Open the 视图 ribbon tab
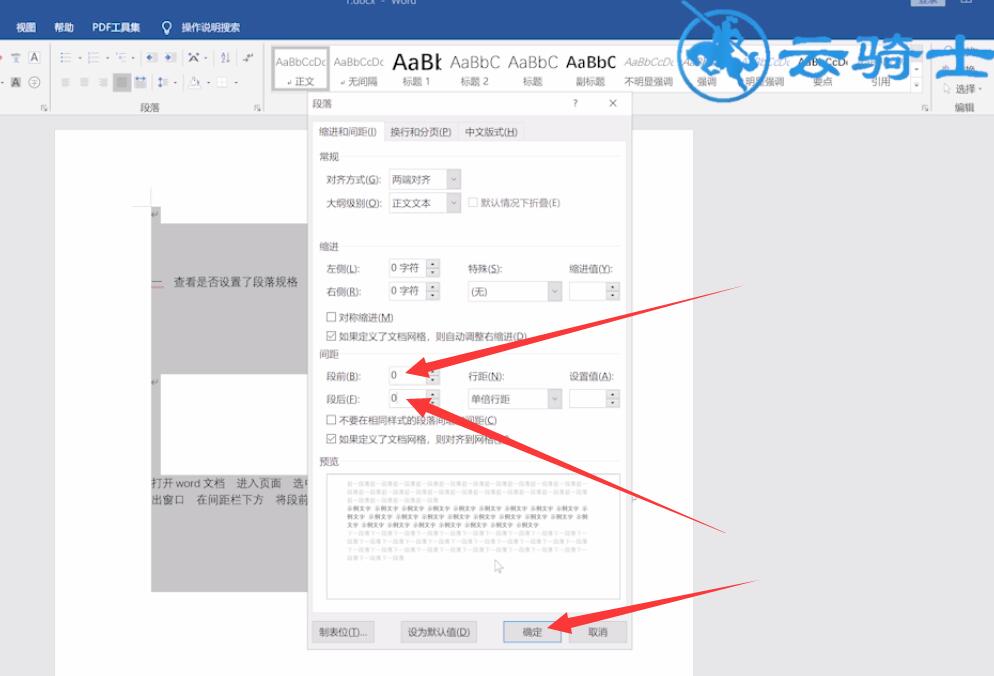Image resolution: width=994 pixels, height=676 pixels. (26, 27)
